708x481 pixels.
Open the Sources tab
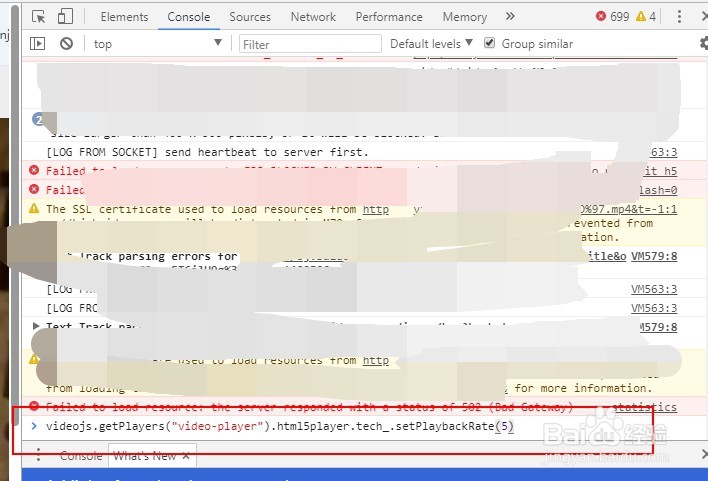point(250,17)
